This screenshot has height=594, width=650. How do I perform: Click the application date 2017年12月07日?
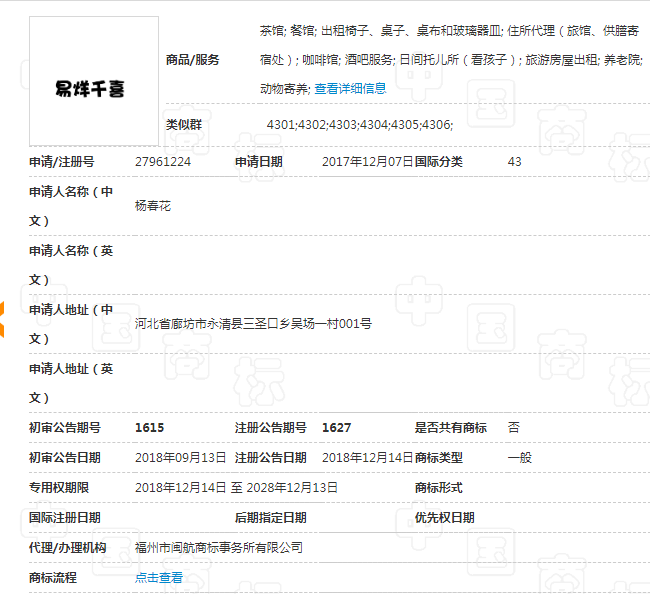pos(368,162)
